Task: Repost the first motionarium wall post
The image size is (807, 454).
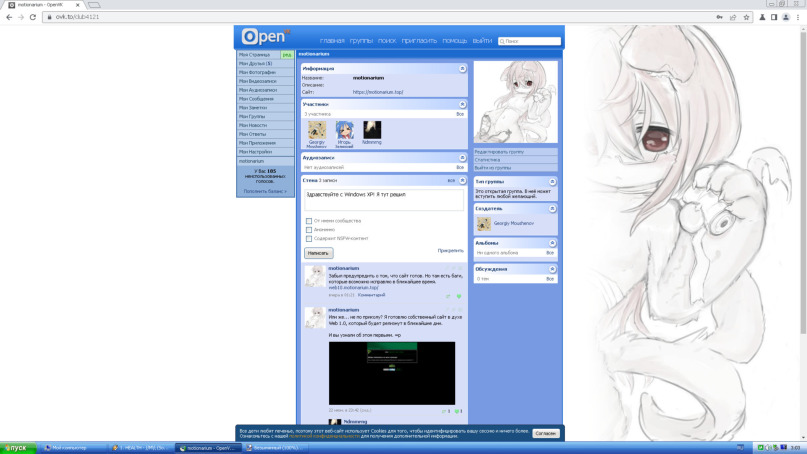Action: click(448, 296)
